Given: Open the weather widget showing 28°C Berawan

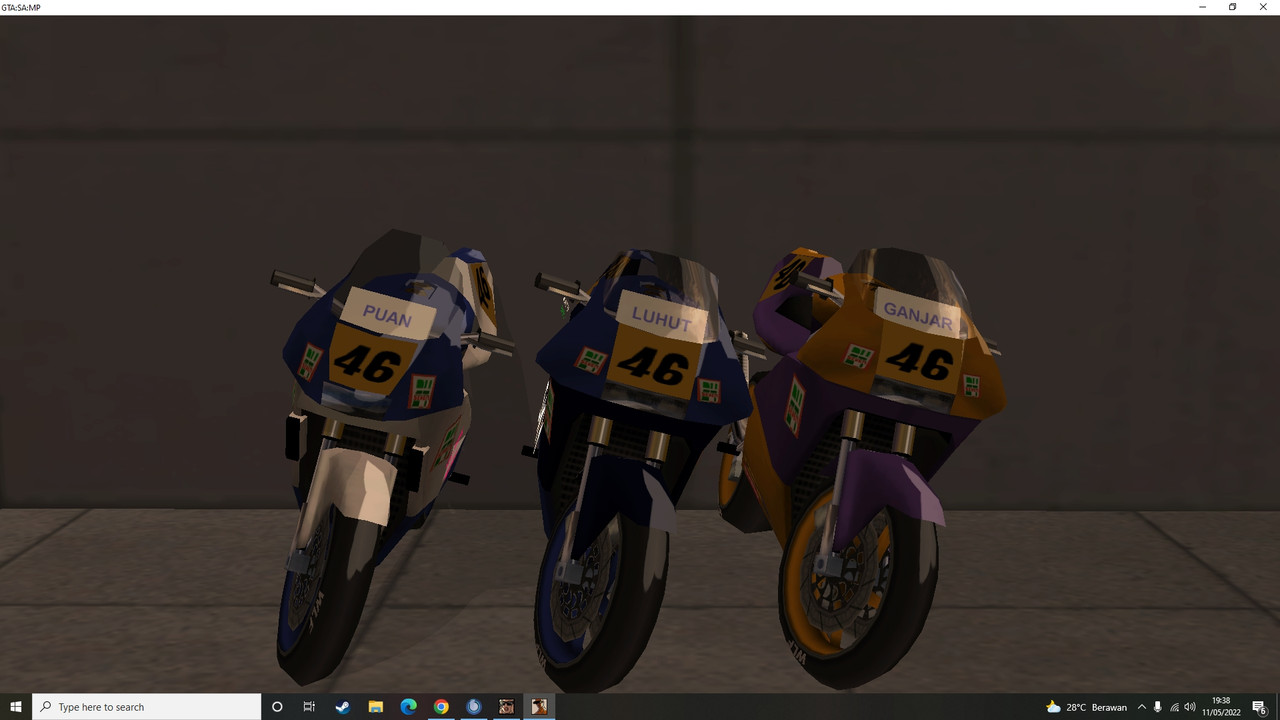Looking at the screenshot, I should [1085, 707].
